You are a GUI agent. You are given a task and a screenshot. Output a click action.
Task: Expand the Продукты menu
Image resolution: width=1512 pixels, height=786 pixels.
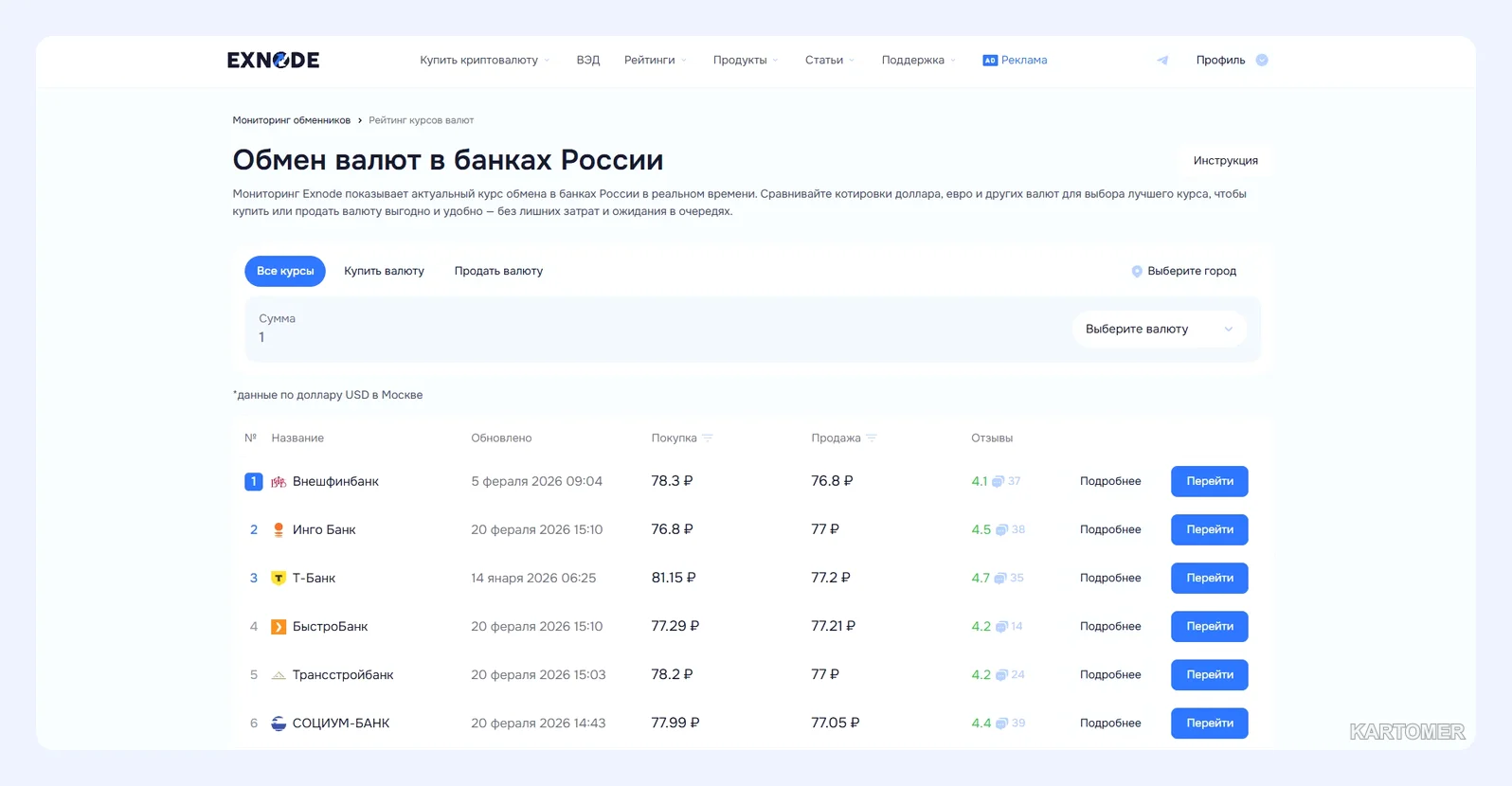point(746,60)
